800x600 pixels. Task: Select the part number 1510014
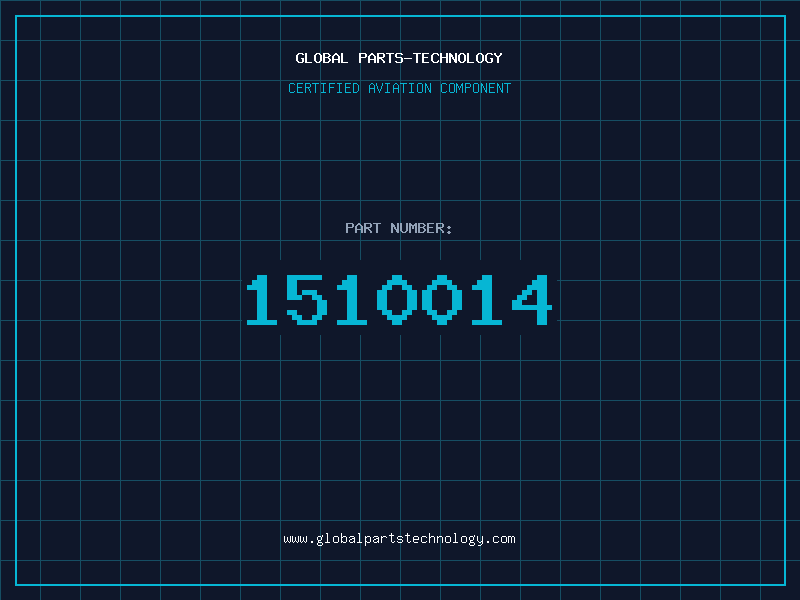click(x=399, y=300)
